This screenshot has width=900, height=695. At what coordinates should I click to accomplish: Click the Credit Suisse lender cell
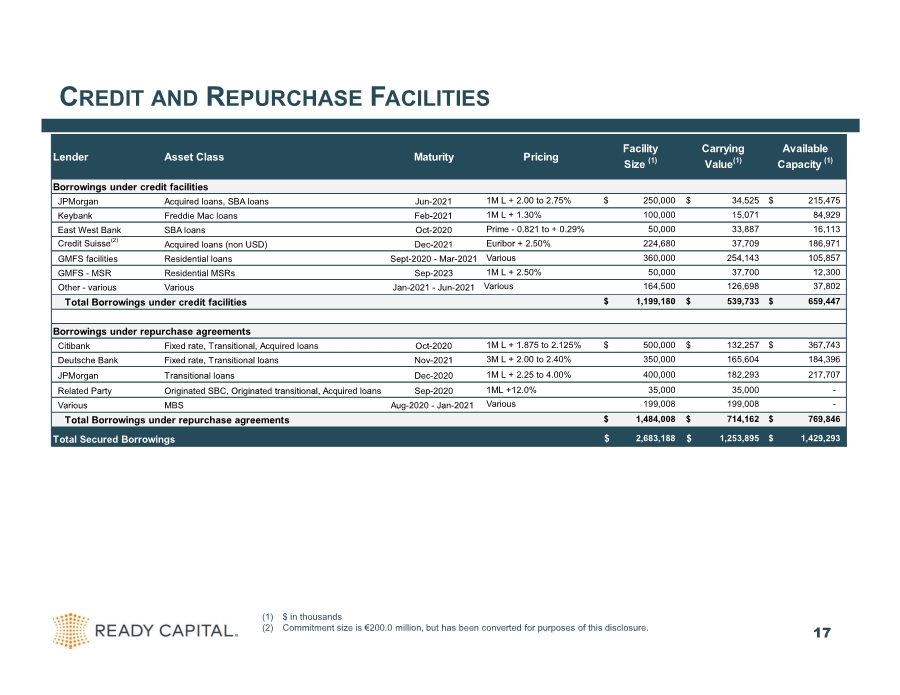88,243
